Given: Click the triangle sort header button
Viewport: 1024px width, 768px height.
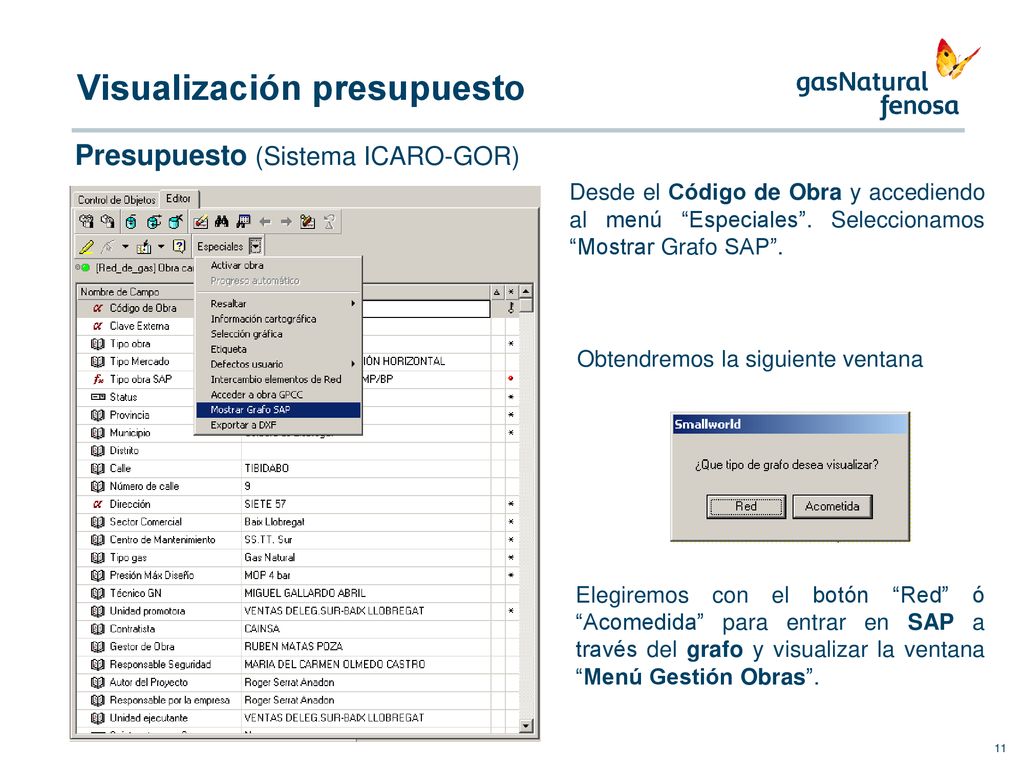Looking at the screenshot, I should (x=496, y=292).
